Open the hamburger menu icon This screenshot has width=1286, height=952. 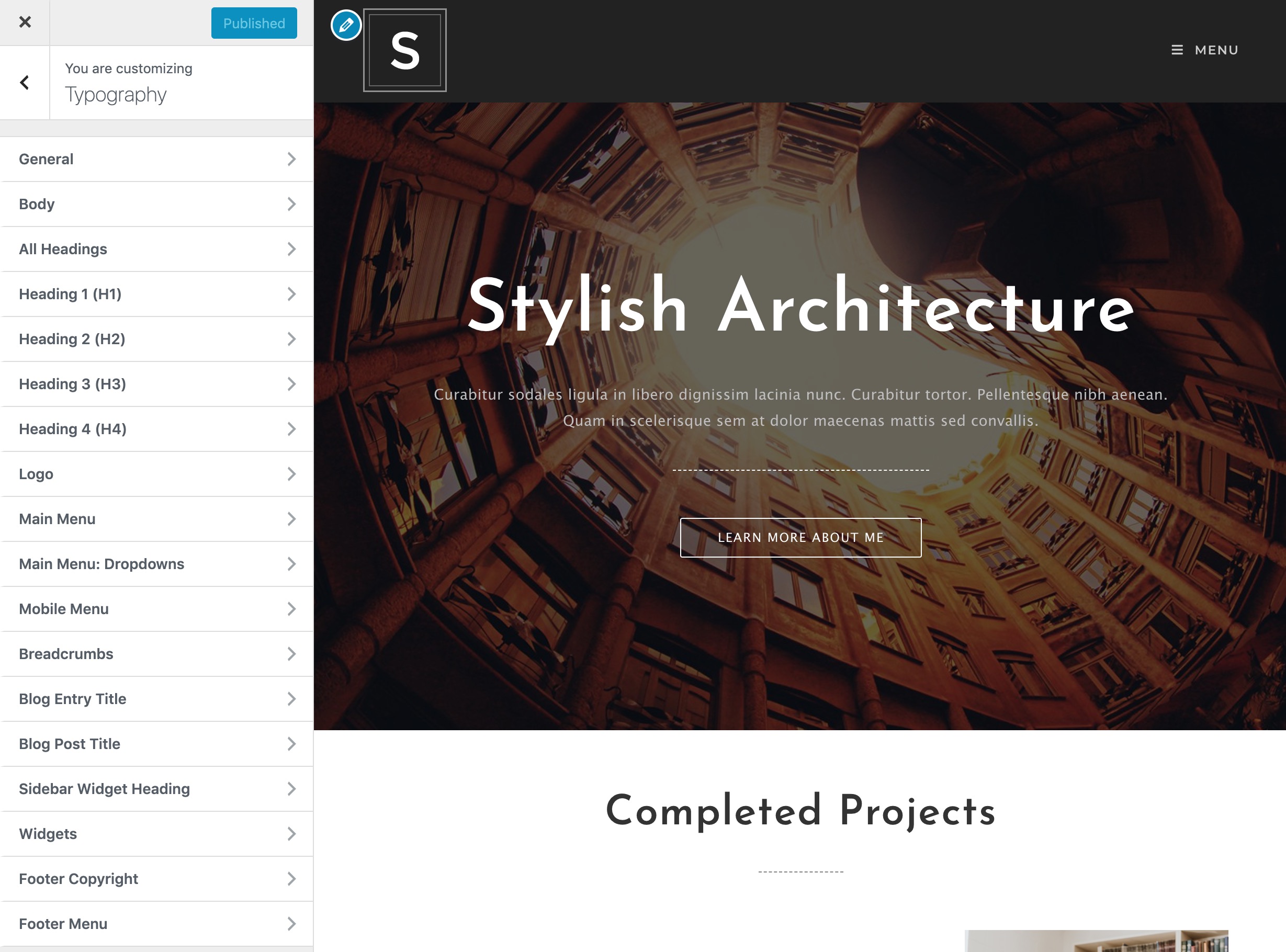(x=1177, y=50)
